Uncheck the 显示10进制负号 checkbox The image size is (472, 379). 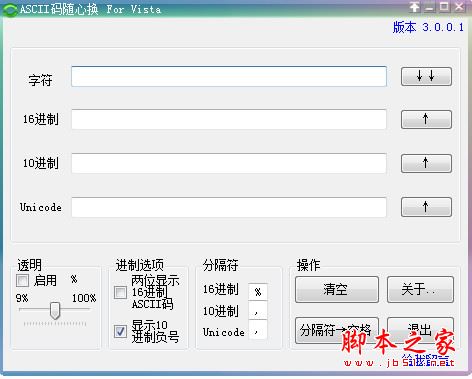[120, 331]
